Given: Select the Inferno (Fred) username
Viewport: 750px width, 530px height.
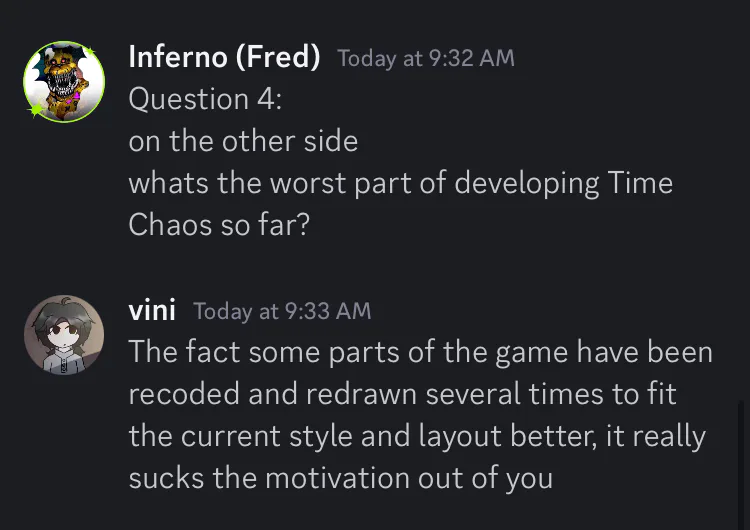Looking at the screenshot, I should [x=224, y=57].
